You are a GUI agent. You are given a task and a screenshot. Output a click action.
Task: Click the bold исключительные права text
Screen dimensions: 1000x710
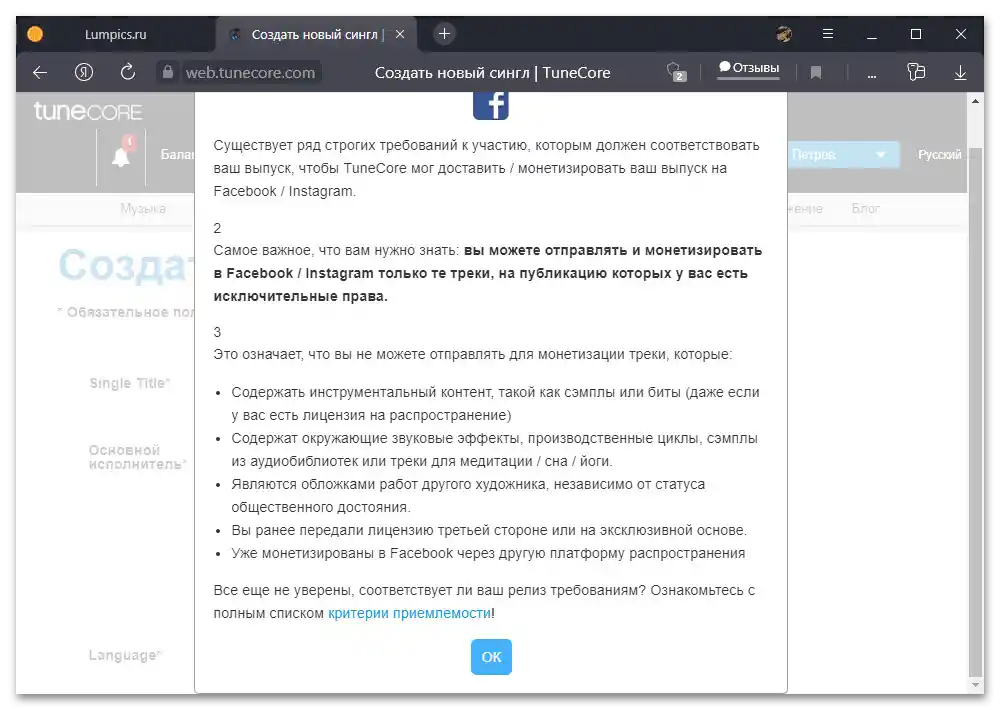[300, 296]
